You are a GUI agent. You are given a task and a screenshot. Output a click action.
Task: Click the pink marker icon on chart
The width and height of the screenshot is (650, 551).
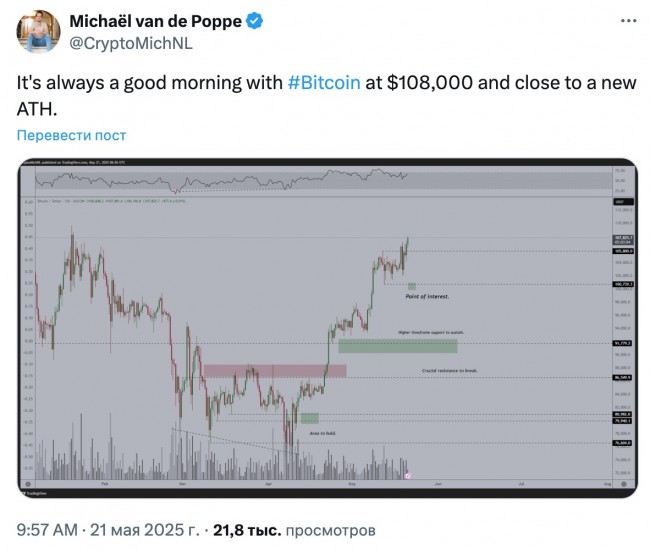click(x=408, y=476)
